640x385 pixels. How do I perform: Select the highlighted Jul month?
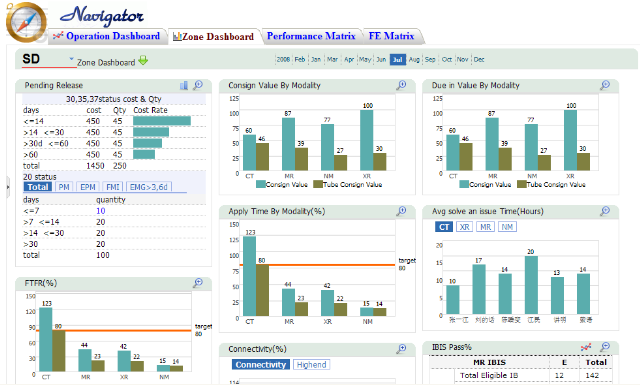[x=398, y=60]
